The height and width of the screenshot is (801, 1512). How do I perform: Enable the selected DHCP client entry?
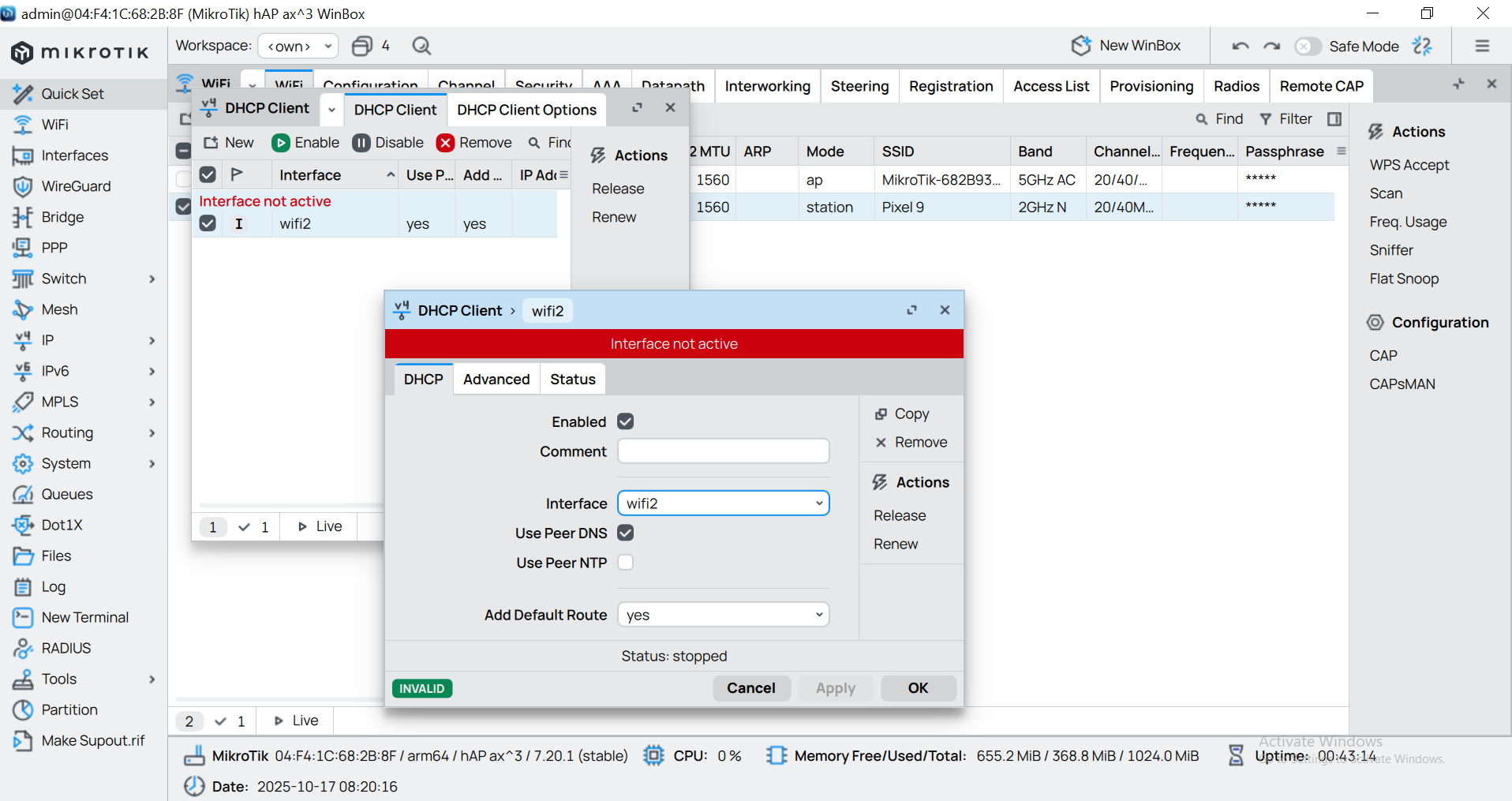(x=305, y=143)
